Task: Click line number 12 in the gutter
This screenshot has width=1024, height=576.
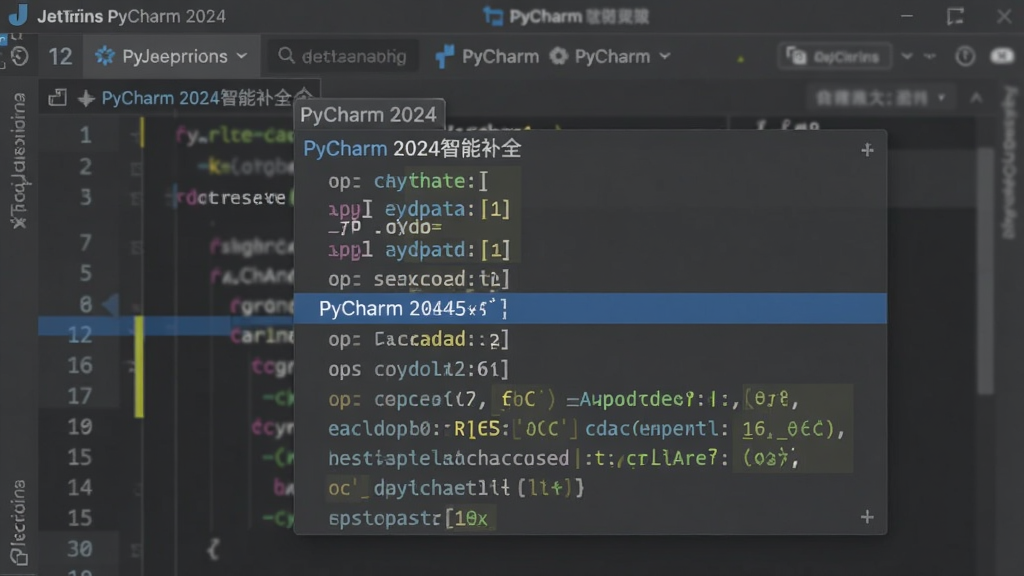Action: click(80, 334)
